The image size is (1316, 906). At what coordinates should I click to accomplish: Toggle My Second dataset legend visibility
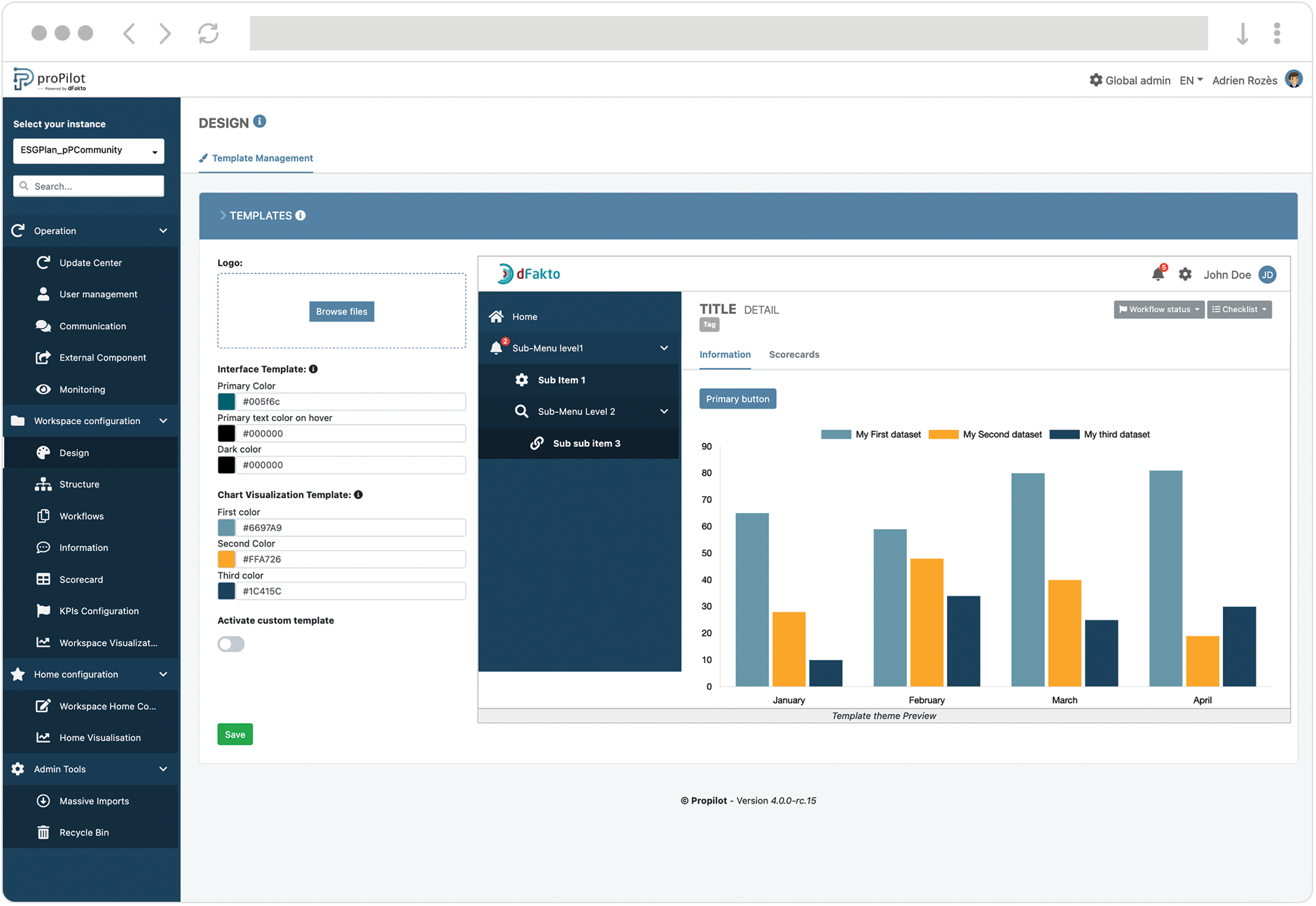pyautogui.click(x=985, y=434)
